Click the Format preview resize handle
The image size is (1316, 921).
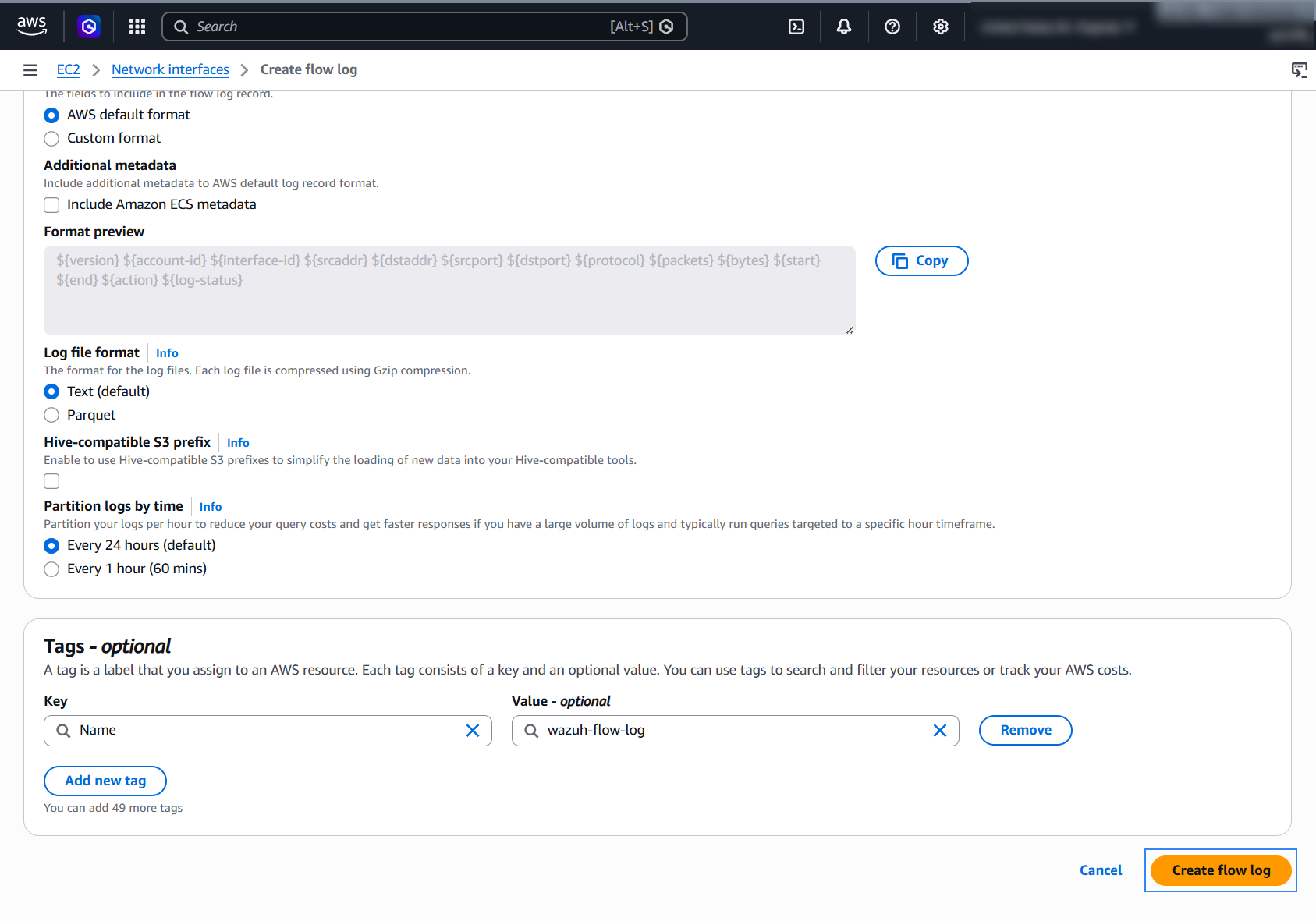pos(850,330)
